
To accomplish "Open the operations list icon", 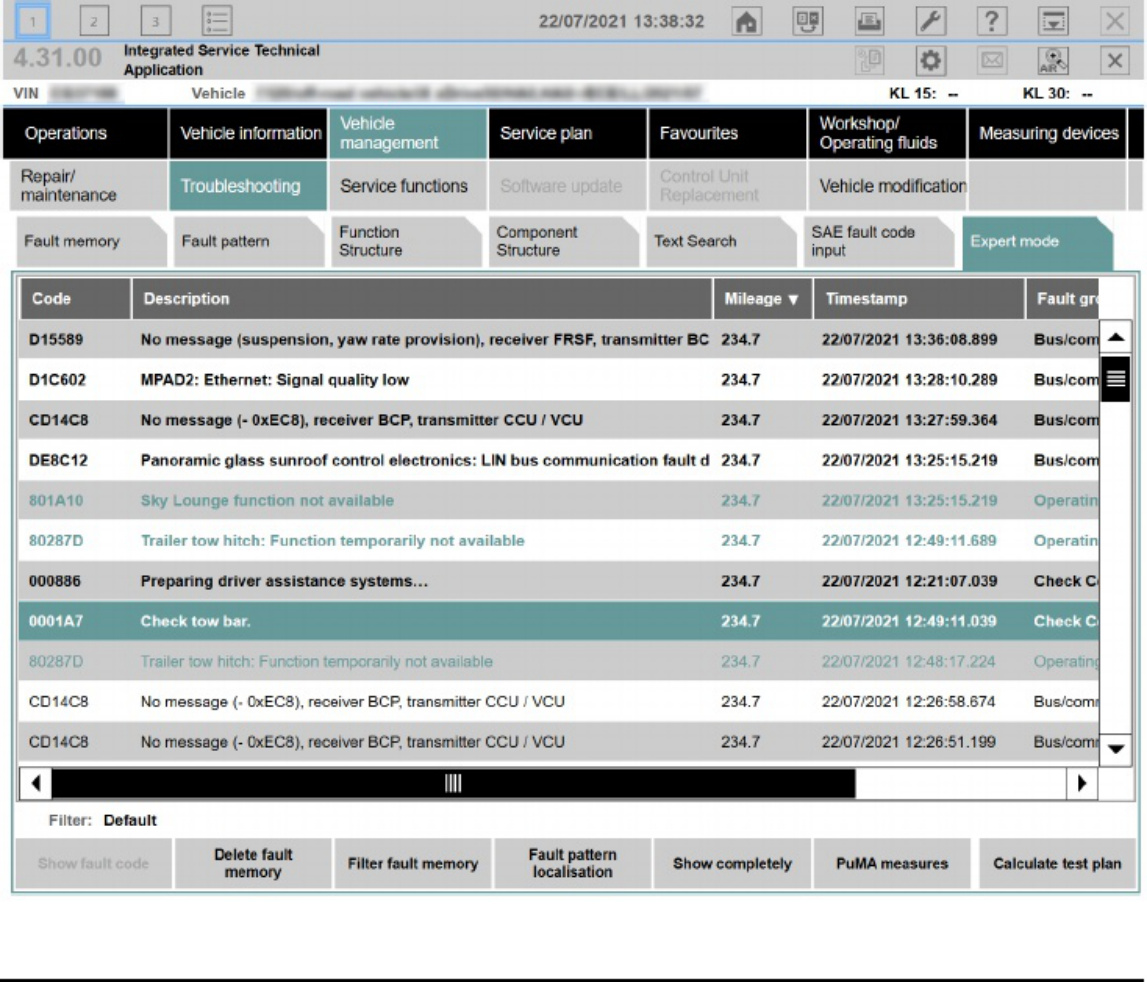I will click(217, 21).
